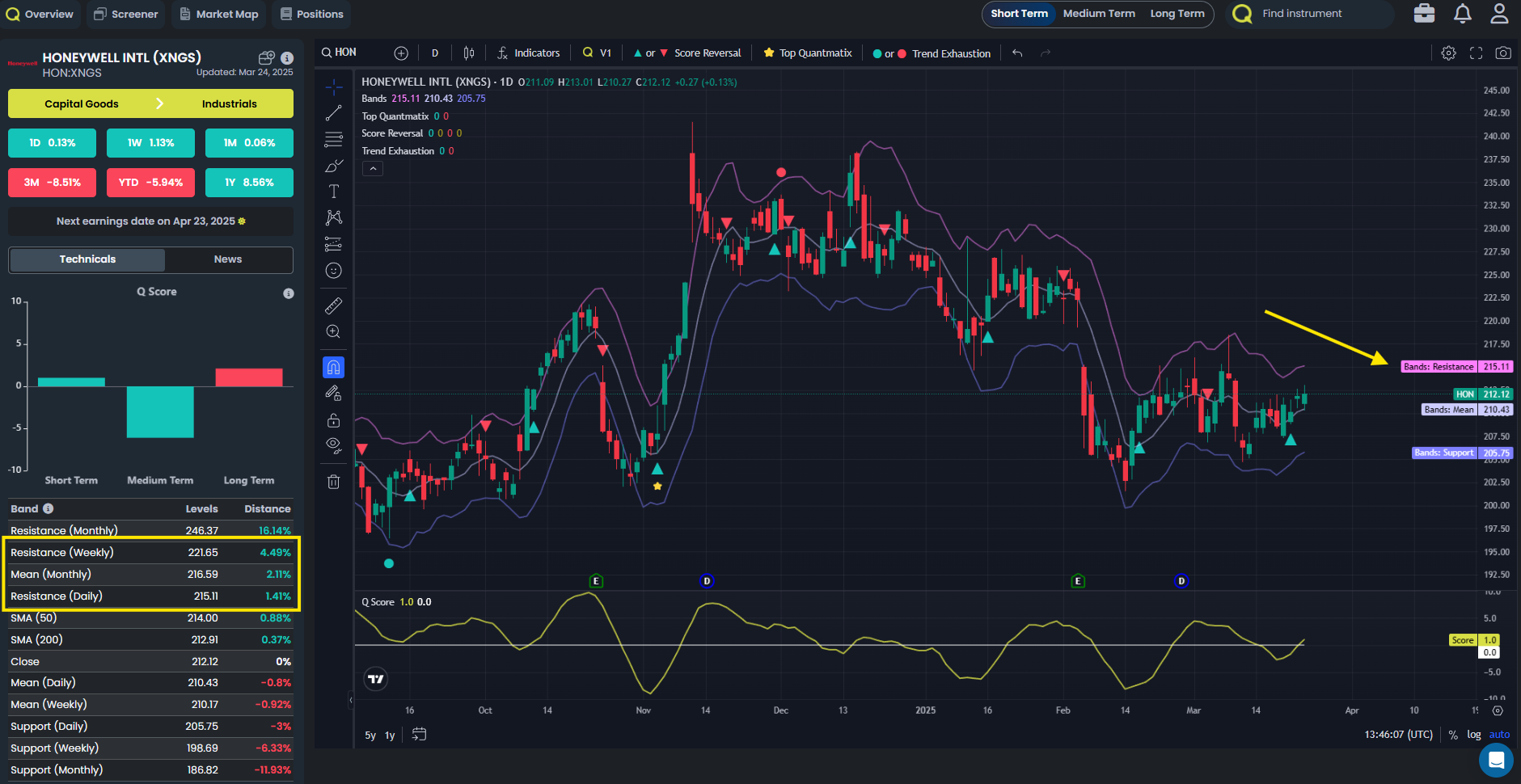This screenshot has width=1521, height=784.
Task: Click the TradingView logo on chart
Action: click(x=376, y=679)
